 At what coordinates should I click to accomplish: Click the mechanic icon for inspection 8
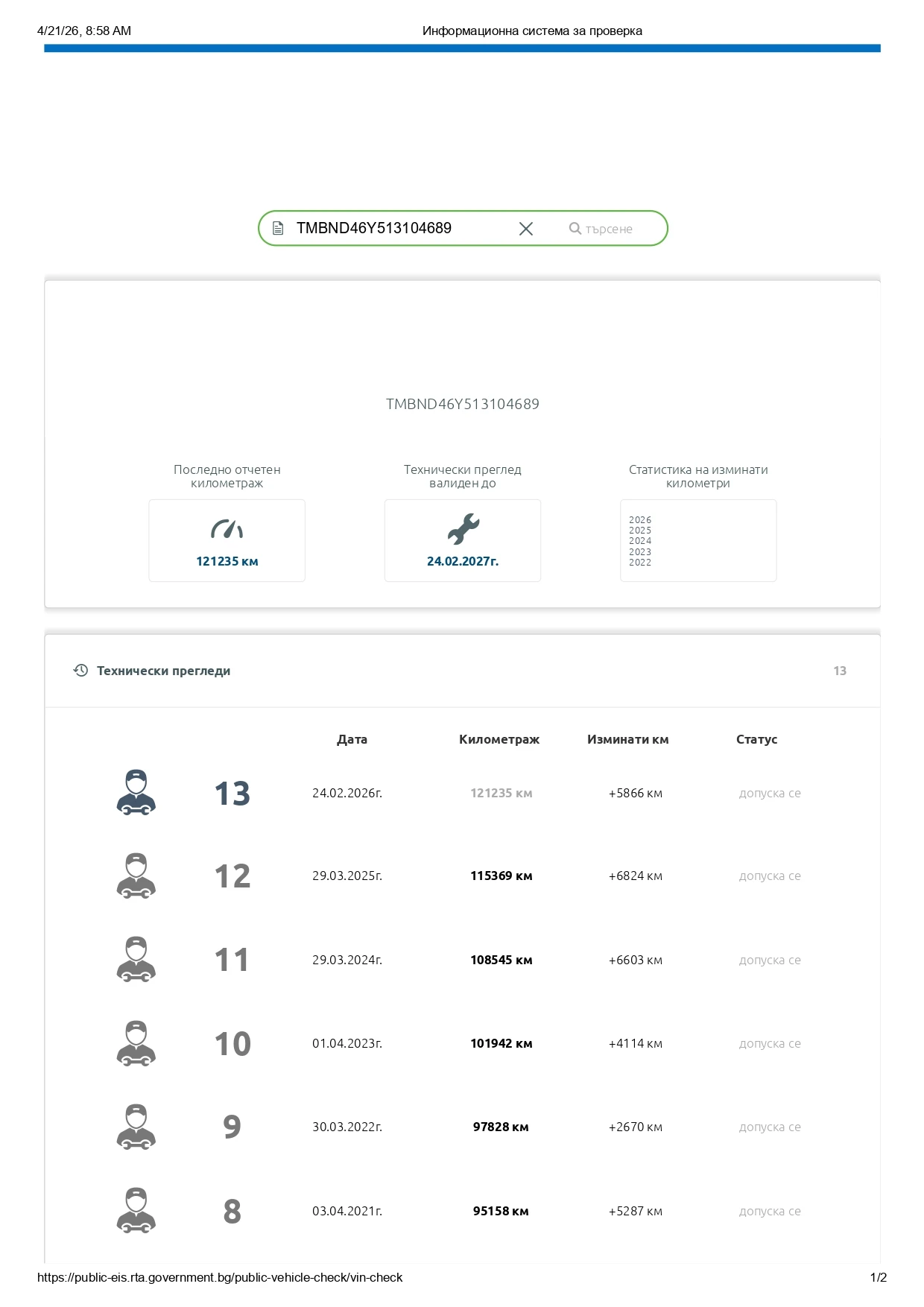[x=136, y=1210]
